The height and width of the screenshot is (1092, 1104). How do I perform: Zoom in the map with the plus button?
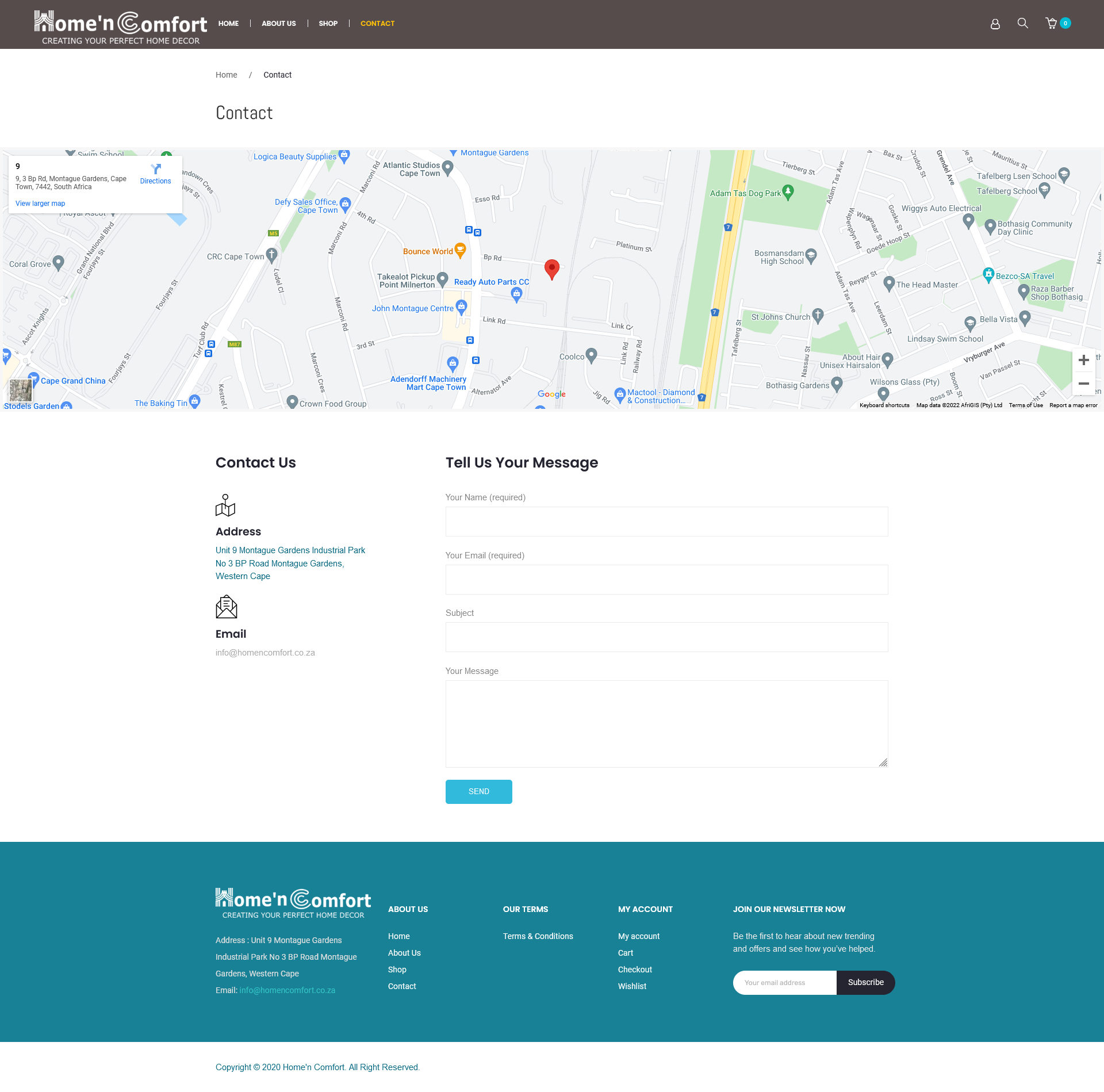pyautogui.click(x=1083, y=360)
